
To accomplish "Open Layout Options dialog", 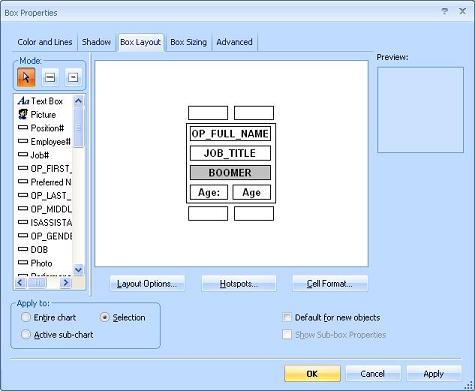I will (147, 284).
